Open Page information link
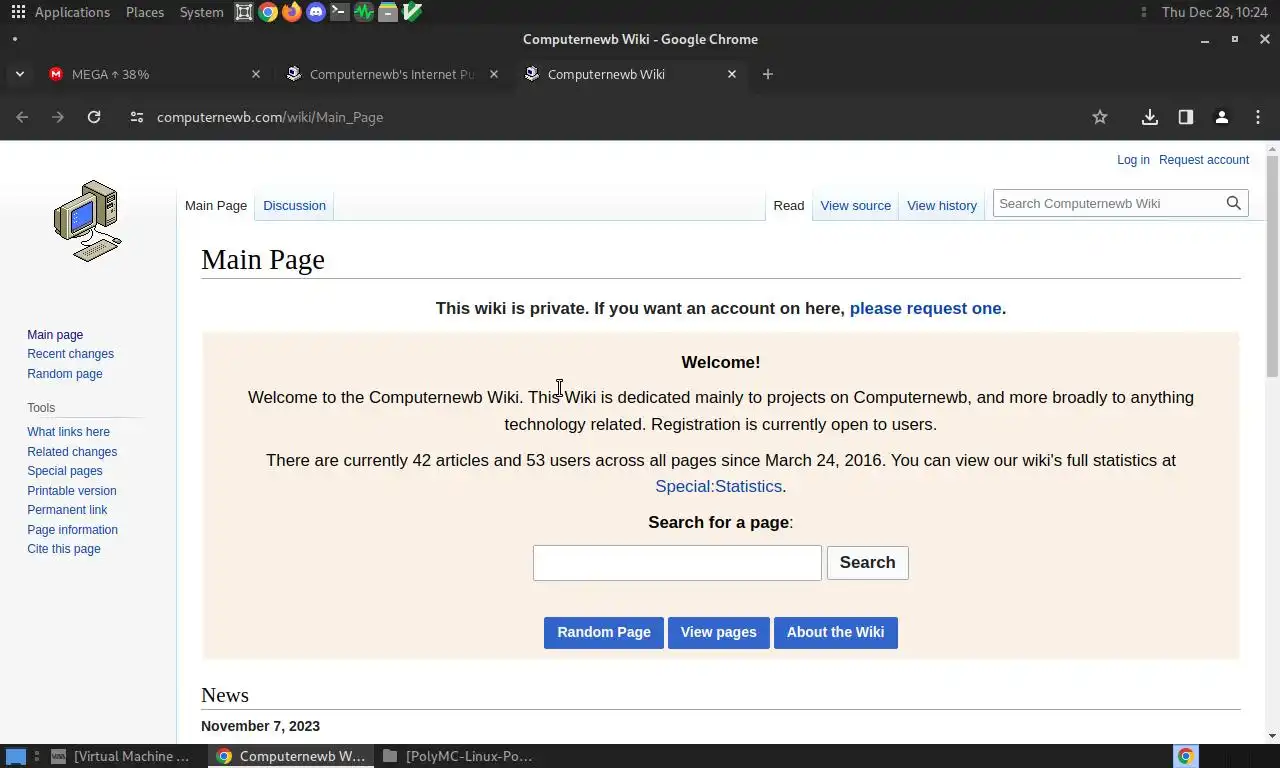The image size is (1280, 768). point(73,530)
